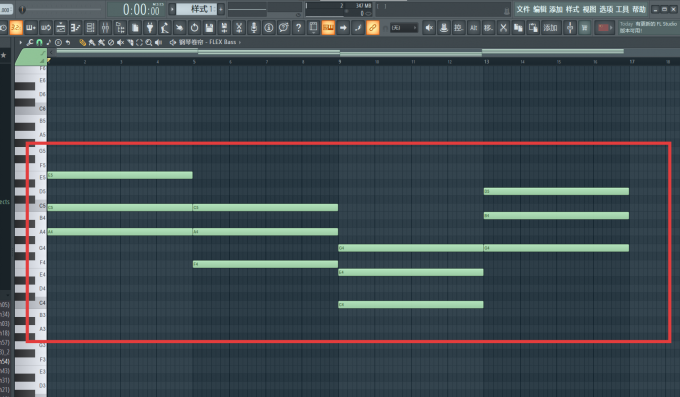
Task: Toggle the green magnet snap icon
Action: pyautogui.click(x=39, y=42)
